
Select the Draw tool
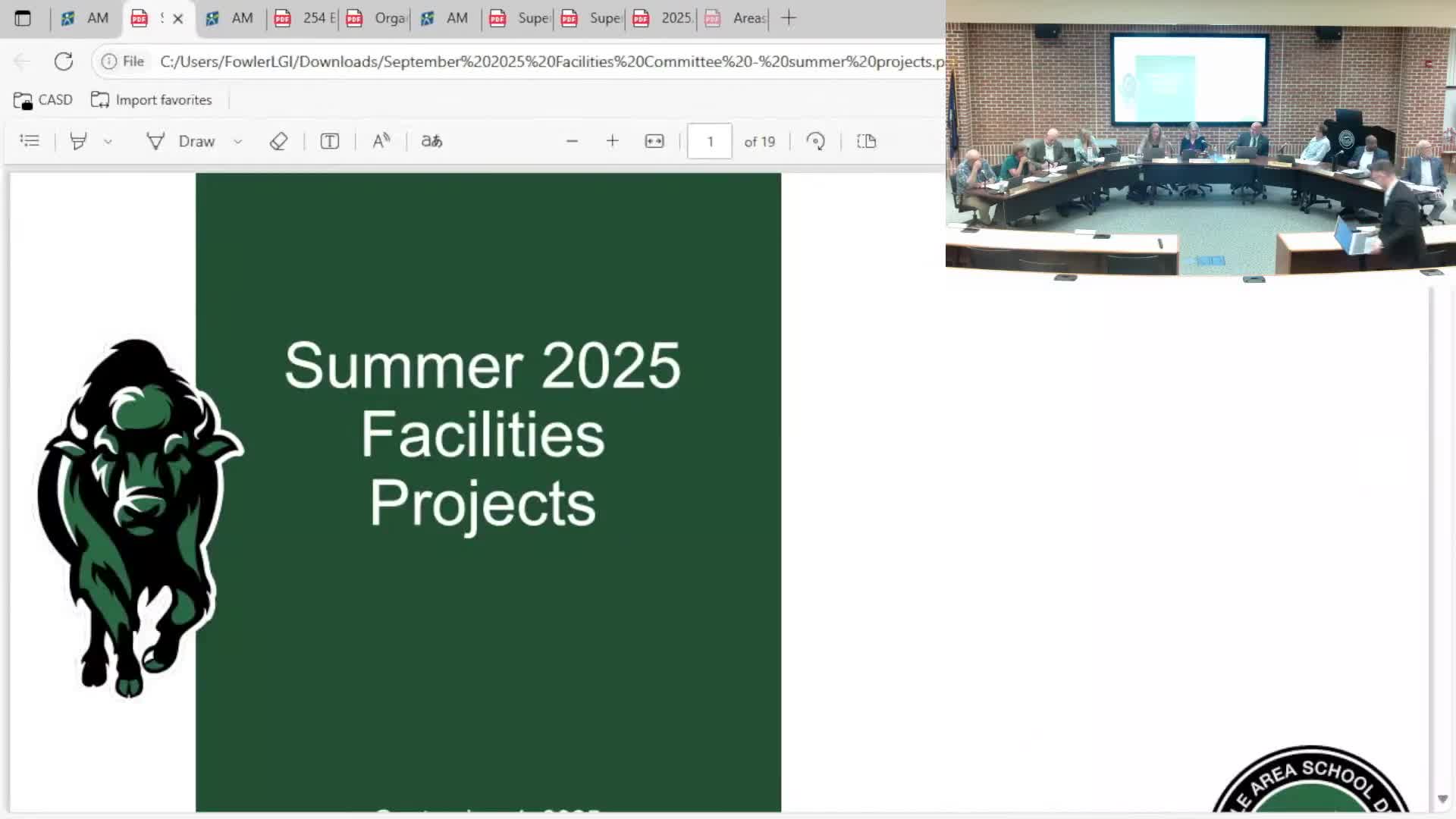coord(181,141)
